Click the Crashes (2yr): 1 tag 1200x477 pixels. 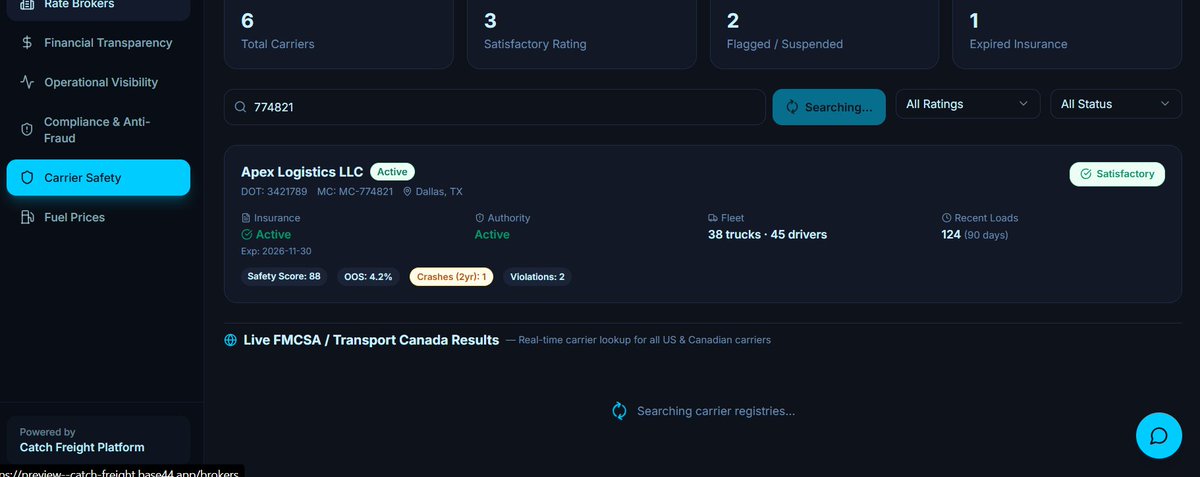(x=451, y=276)
